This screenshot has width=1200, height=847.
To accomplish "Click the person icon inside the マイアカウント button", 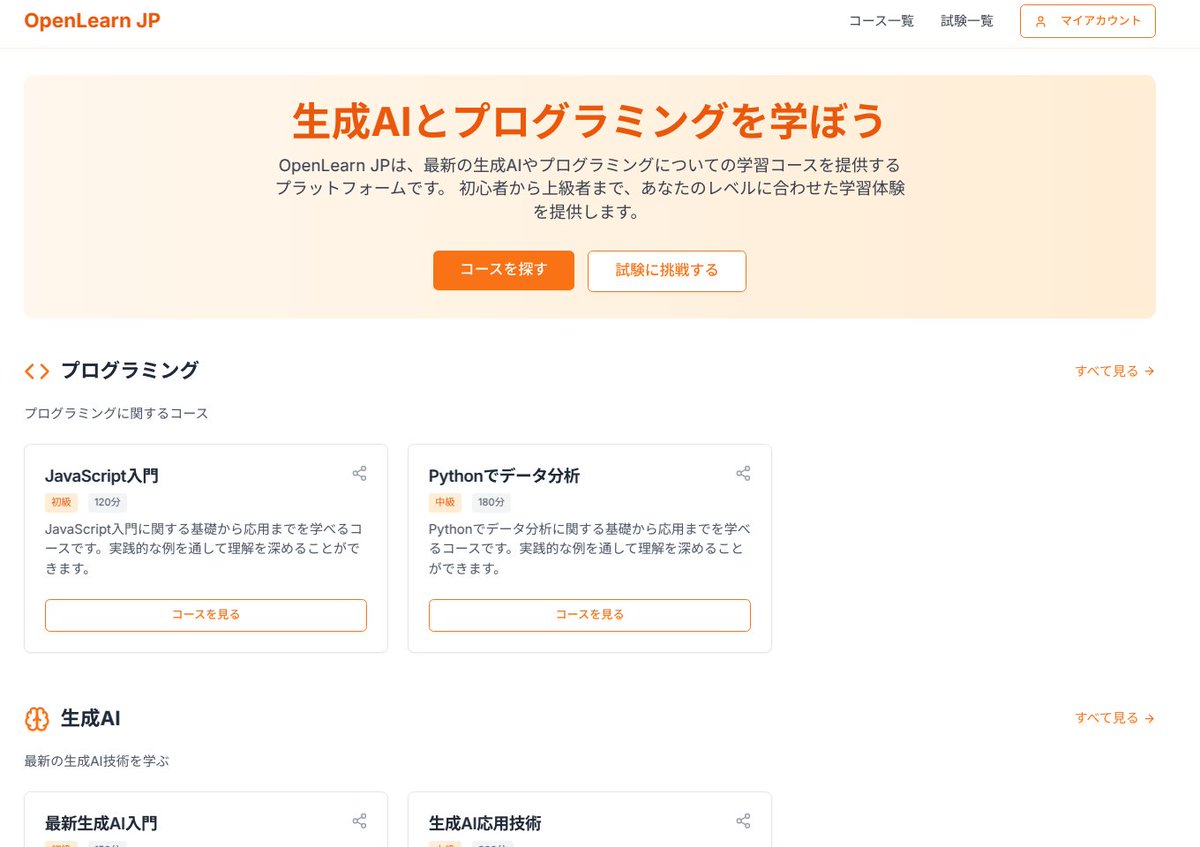I will (1041, 20).
